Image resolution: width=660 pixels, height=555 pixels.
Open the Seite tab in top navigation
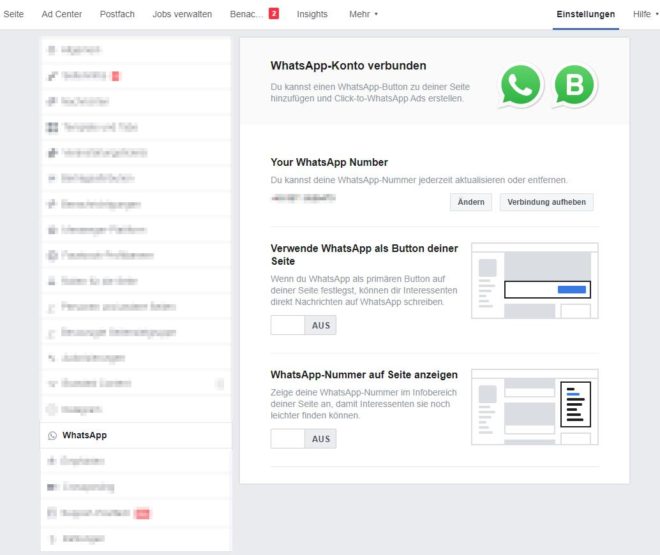[13, 14]
